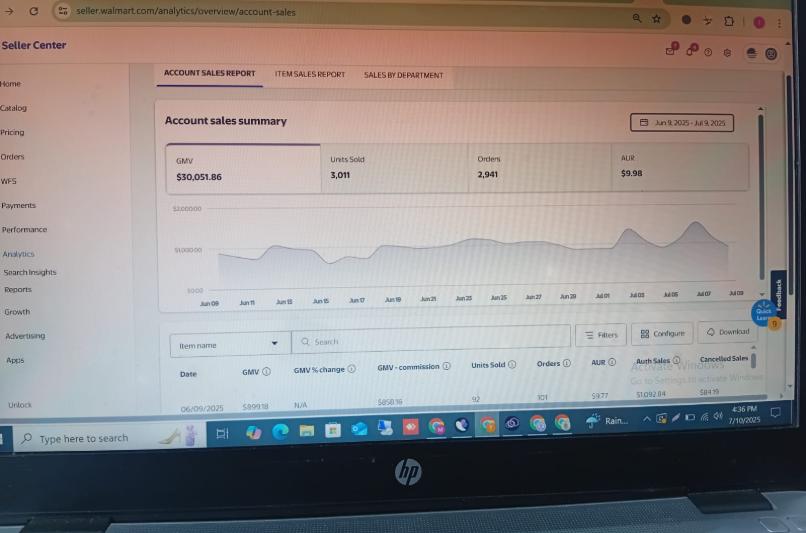Open the Quick Learn floating button
Image resolution: width=806 pixels, height=533 pixels.
(x=763, y=313)
